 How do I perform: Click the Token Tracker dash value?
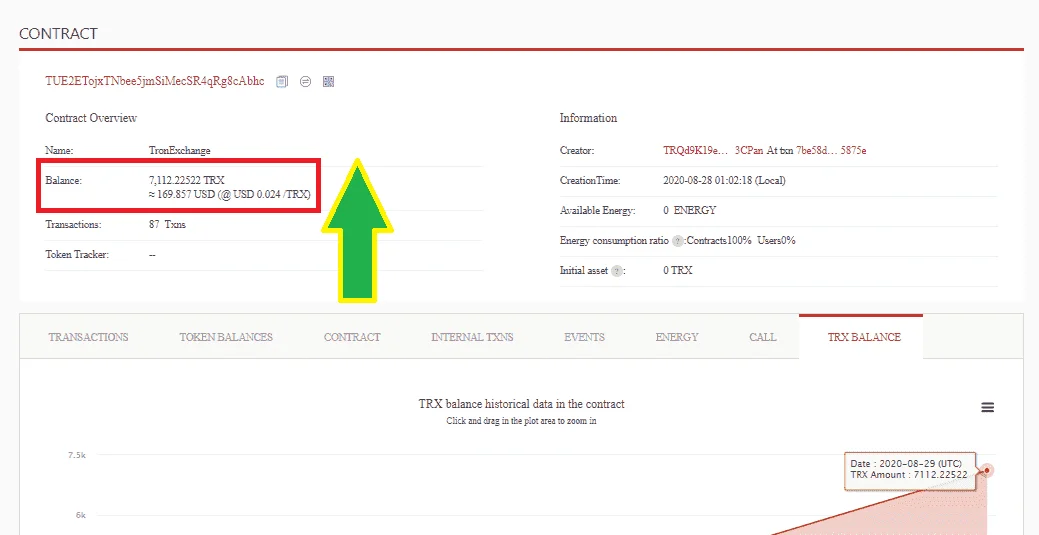152,255
